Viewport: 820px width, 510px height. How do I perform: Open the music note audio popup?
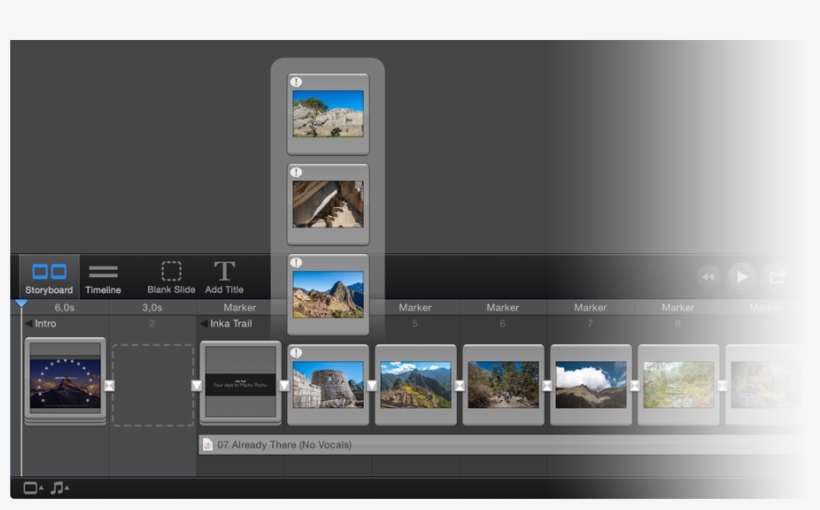(60, 488)
